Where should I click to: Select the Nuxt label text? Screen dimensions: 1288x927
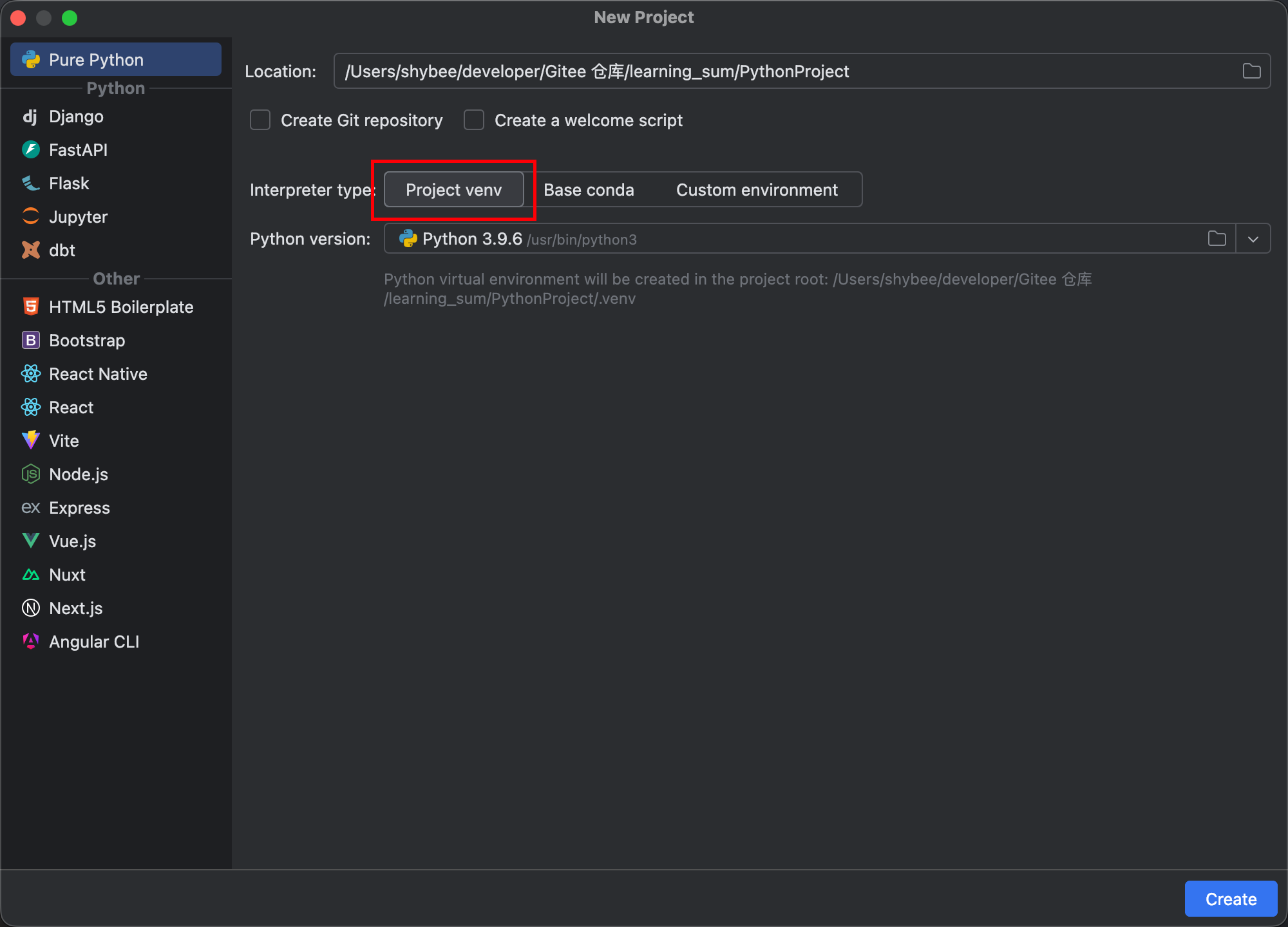point(67,575)
